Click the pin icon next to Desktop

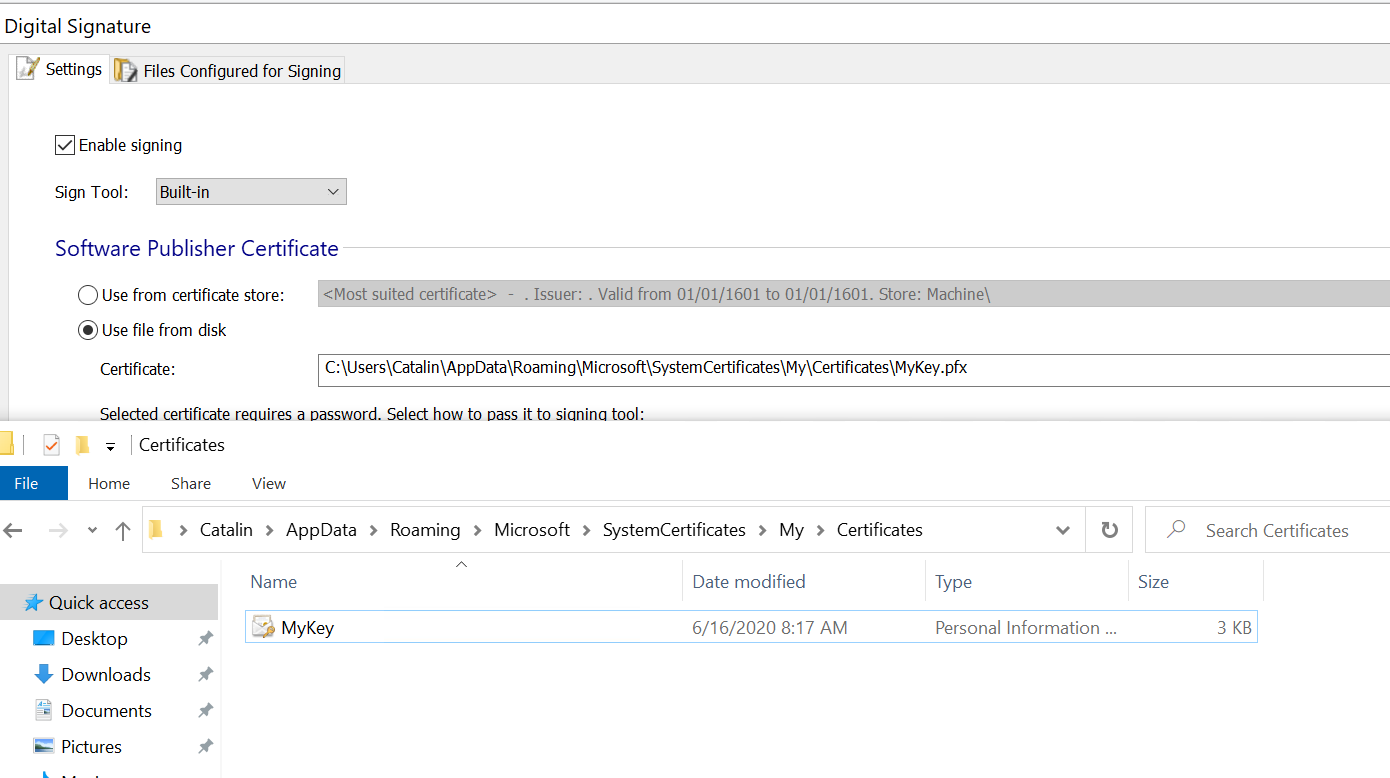click(x=205, y=638)
